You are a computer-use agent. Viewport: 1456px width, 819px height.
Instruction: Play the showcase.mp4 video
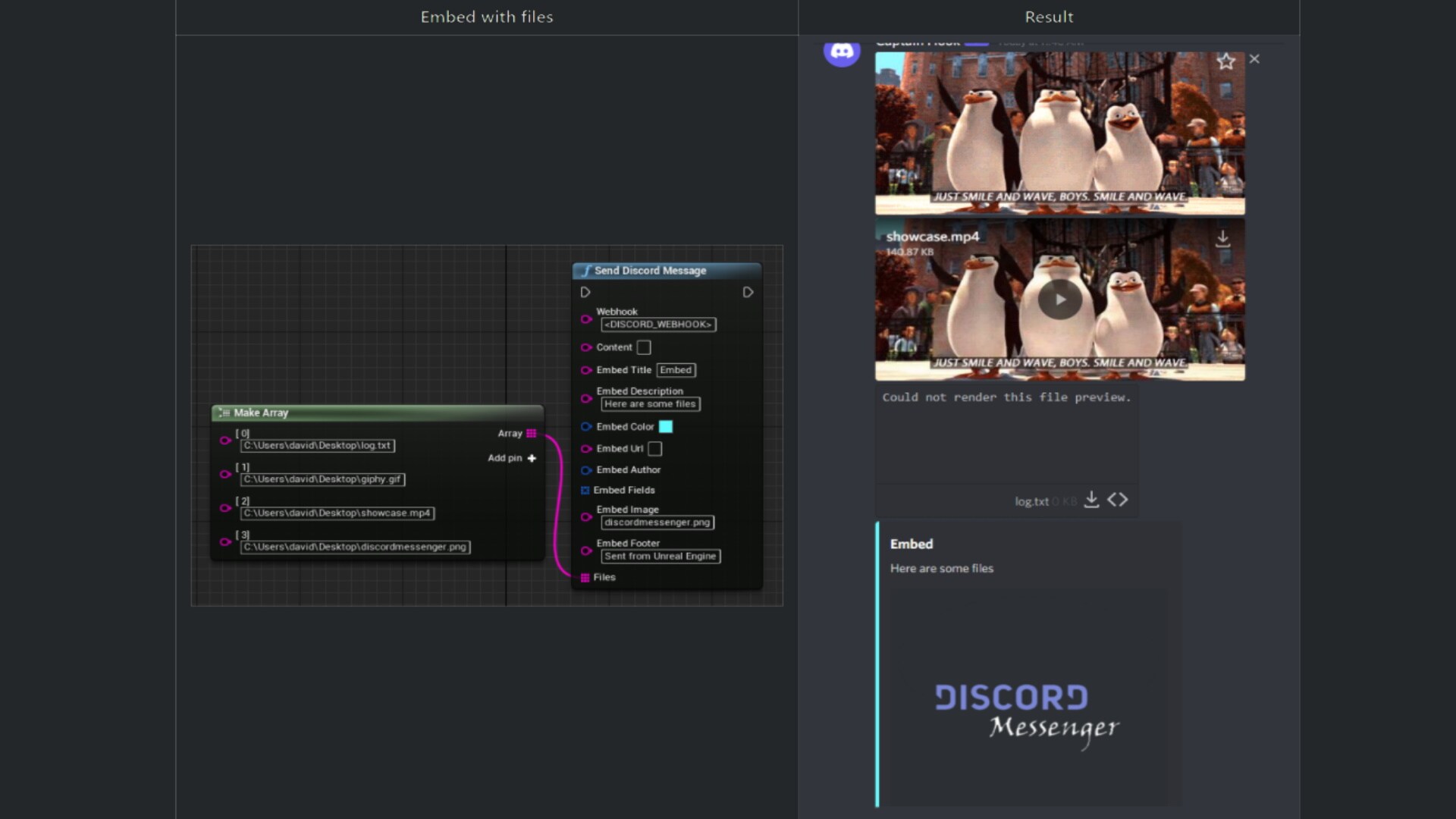(1059, 300)
